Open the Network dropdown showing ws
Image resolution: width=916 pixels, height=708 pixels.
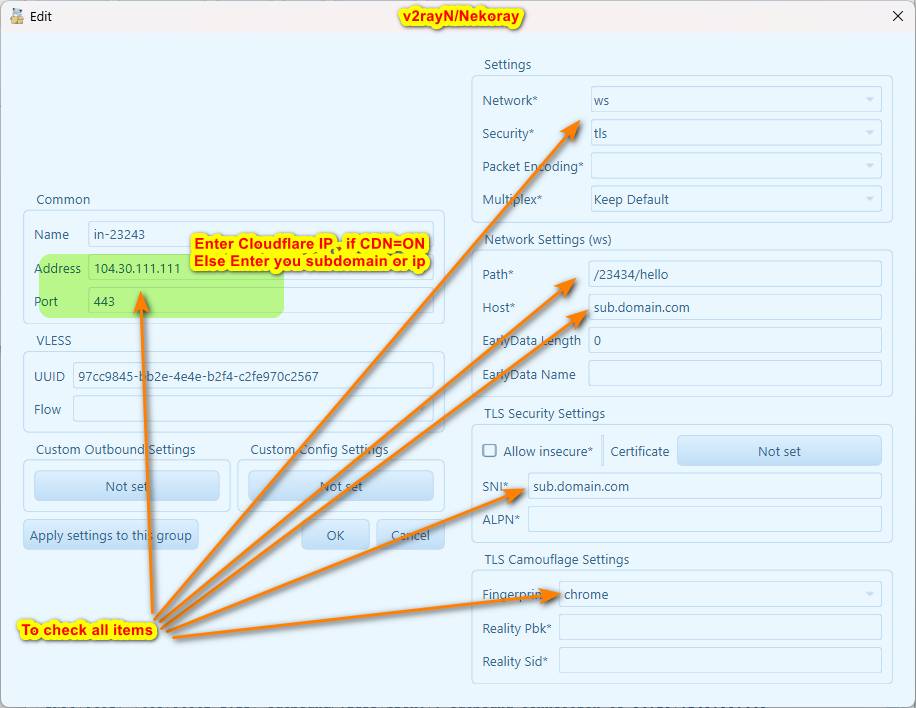pos(736,100)
